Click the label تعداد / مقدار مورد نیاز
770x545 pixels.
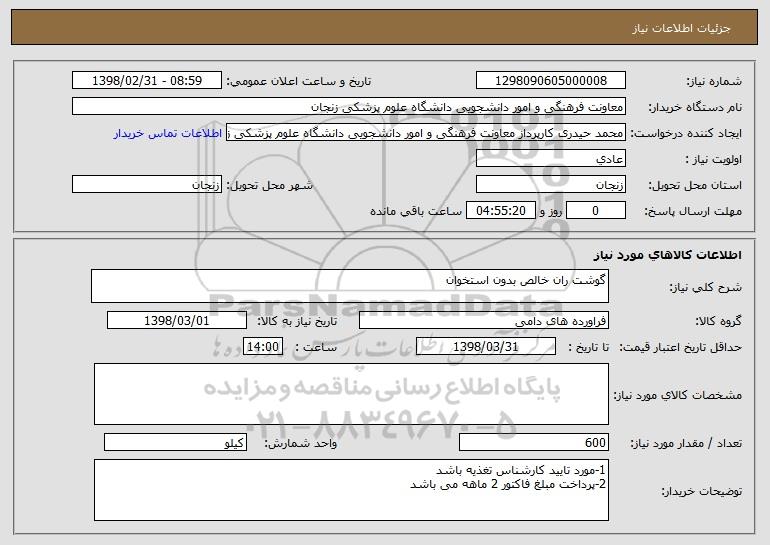click(x=686, y=443)
